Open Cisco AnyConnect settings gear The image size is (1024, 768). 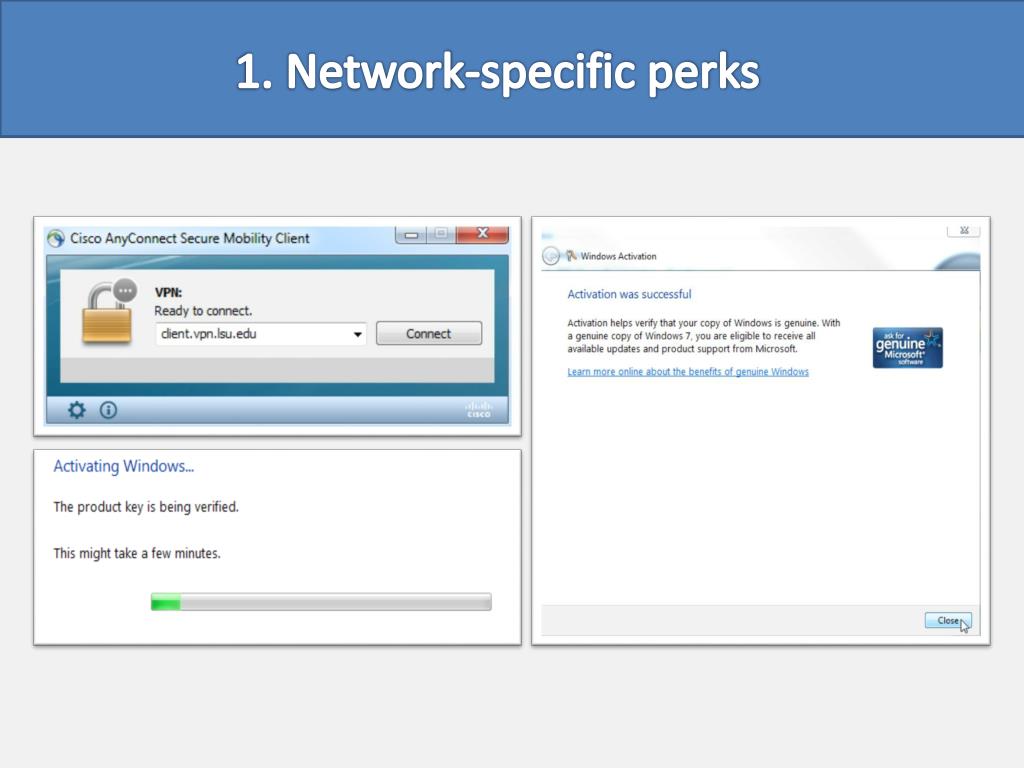(x=77, y=410)
